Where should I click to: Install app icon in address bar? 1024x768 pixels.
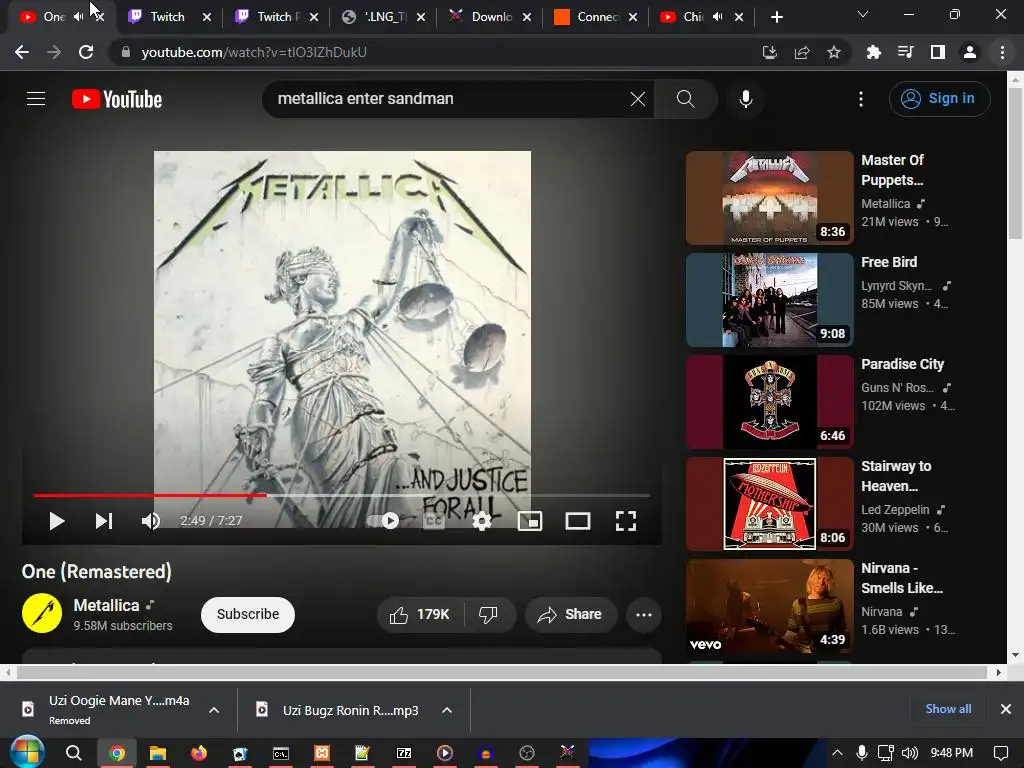[x=769, y=52]
